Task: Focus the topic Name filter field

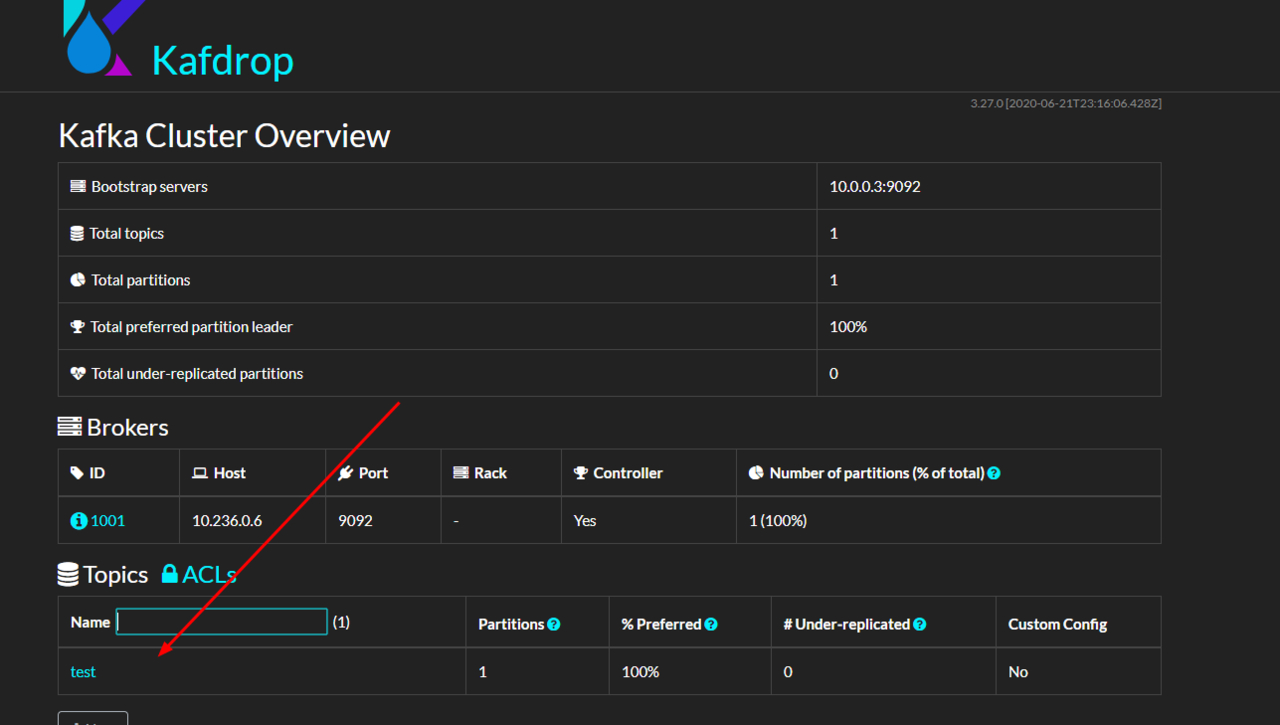Action: (222, 622)
